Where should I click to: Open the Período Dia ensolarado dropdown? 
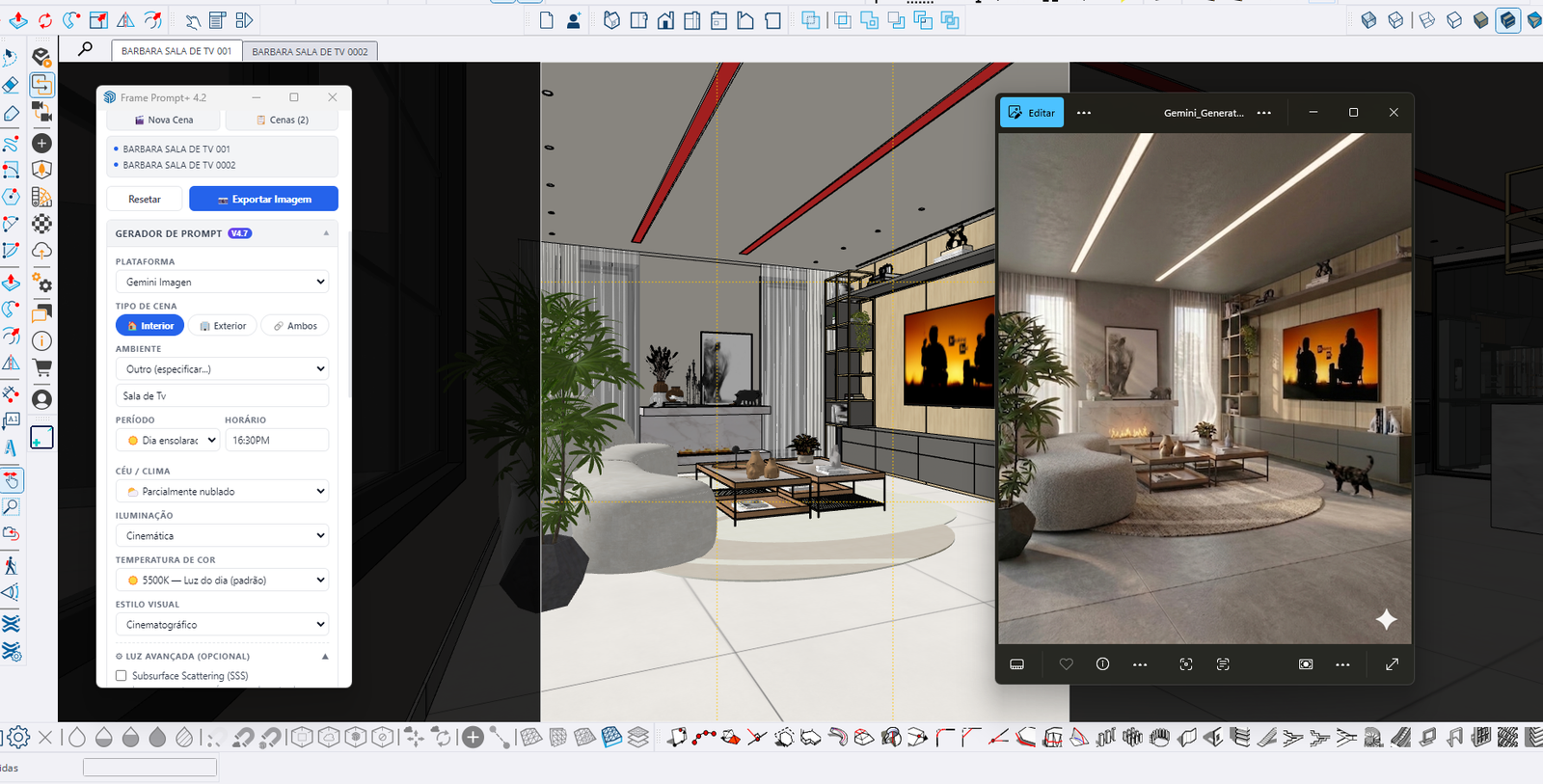[x=168, y=441]
